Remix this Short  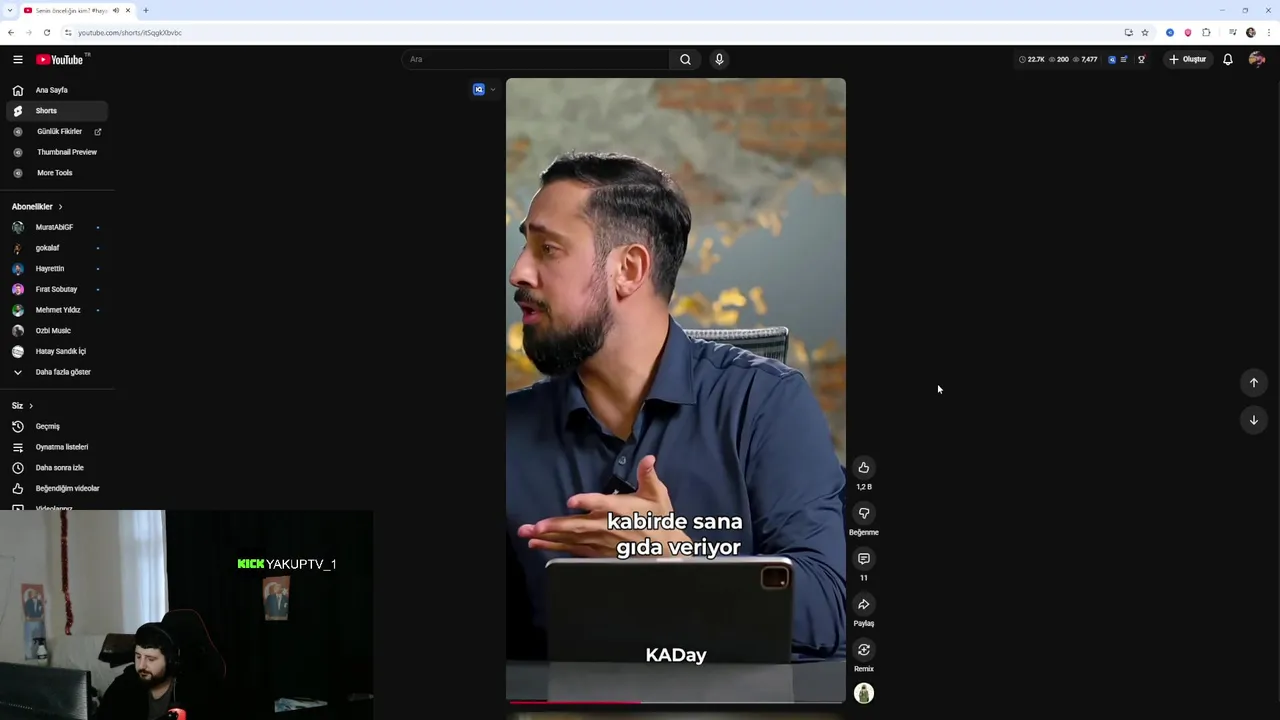(864, 649)
